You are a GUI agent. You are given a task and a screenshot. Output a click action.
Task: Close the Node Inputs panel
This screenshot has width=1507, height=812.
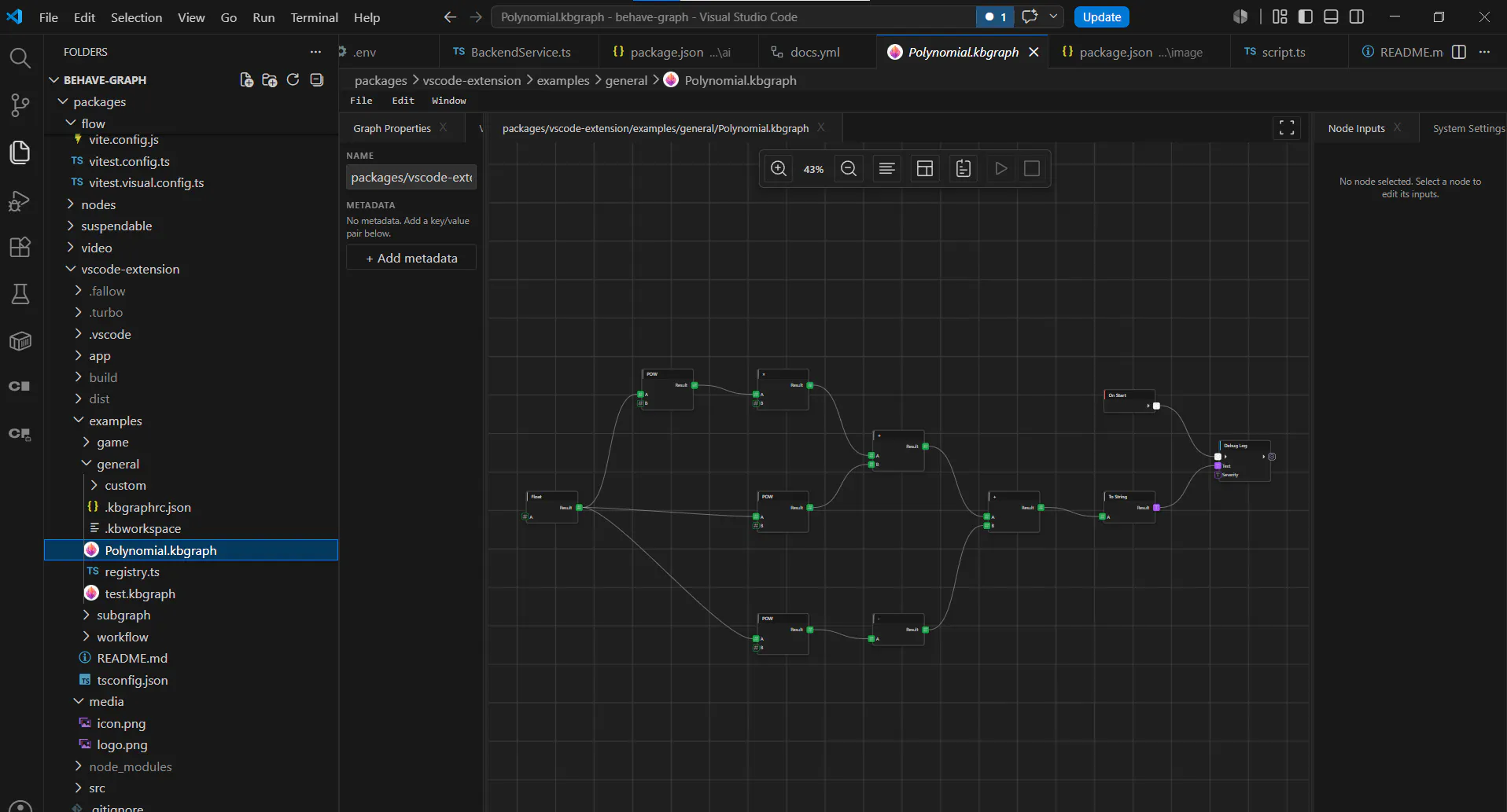pyautogui.click(x=1398, y=127)
